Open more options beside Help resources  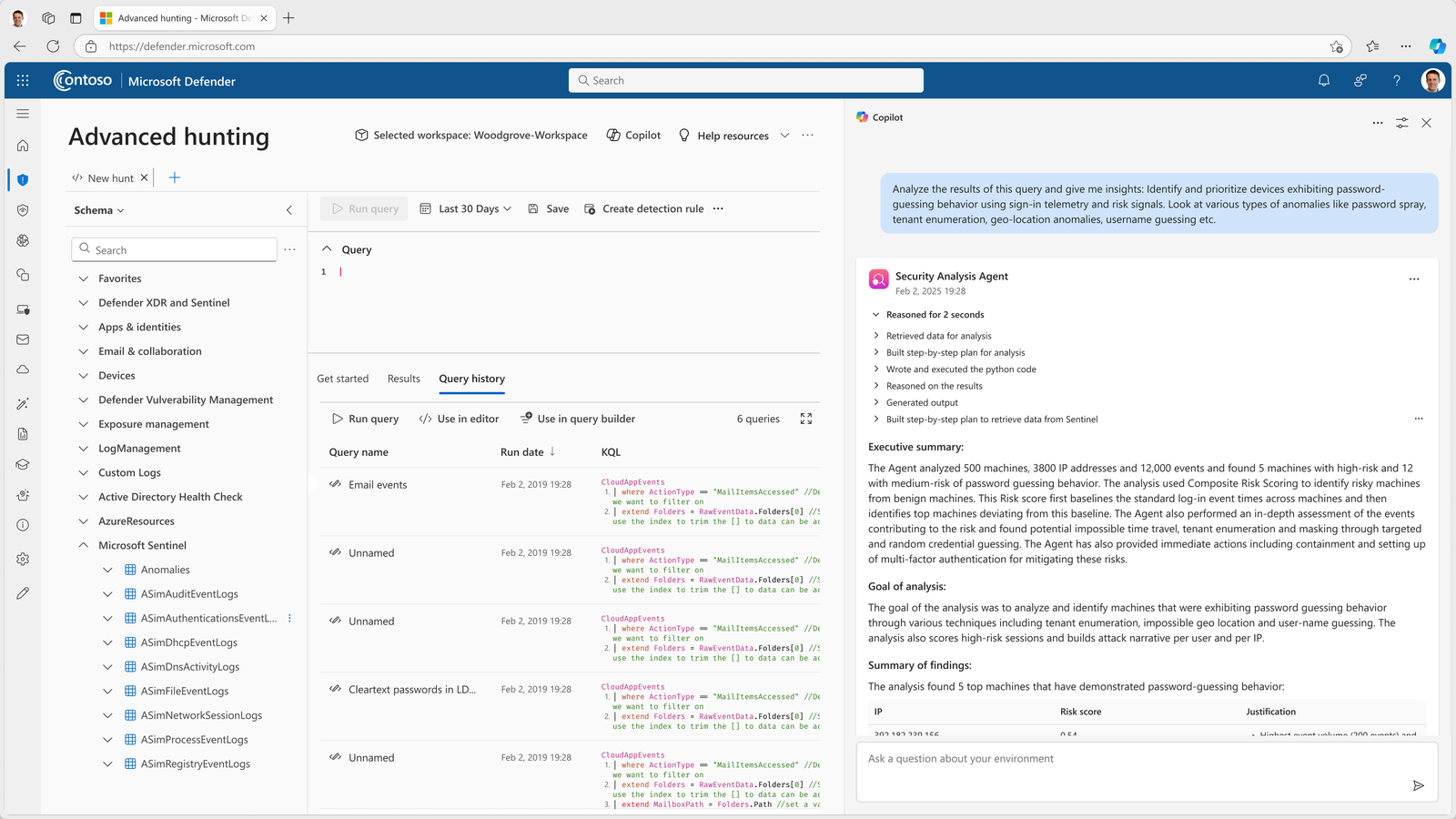[807, 136]
